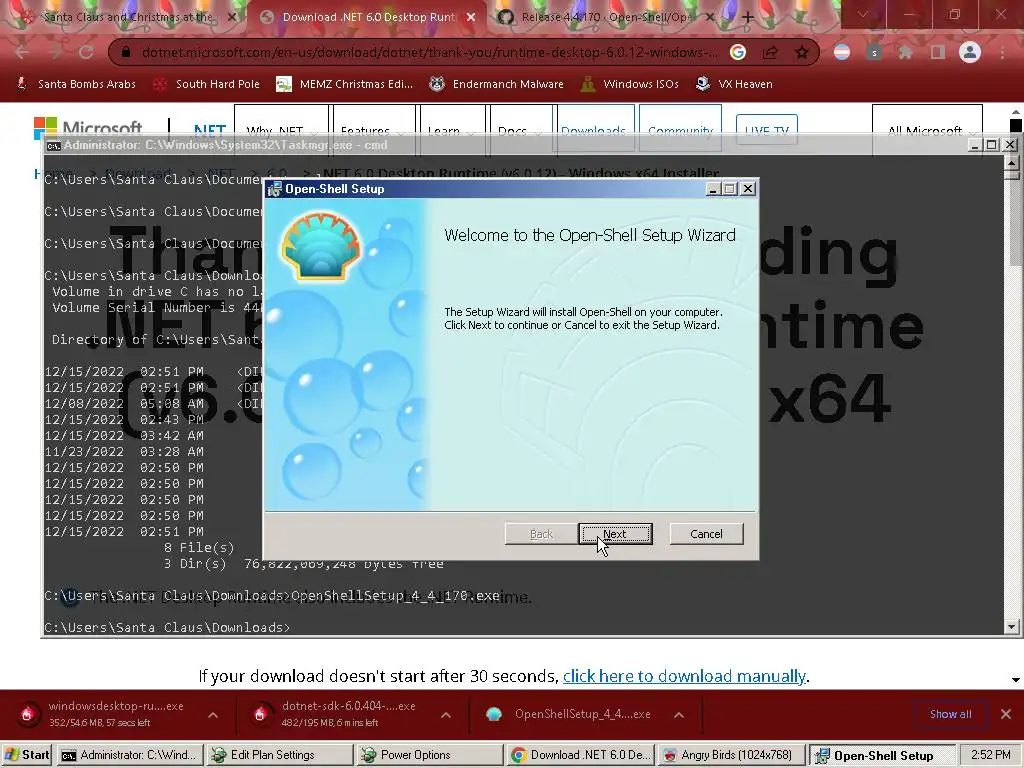Screen dimensions: 1024x768
Task: Close the Chrome downloads bar
Action: pos(1006,714)
